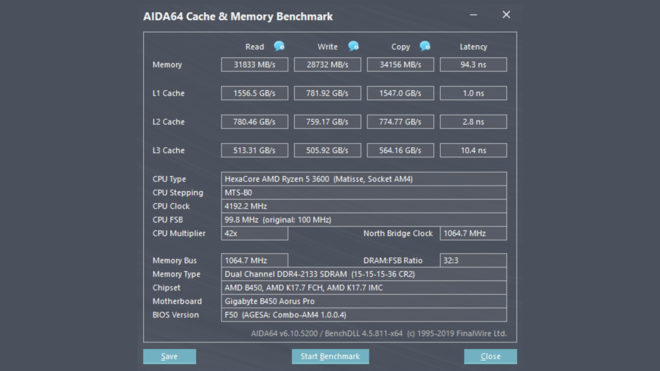Image resolution: width=660 pixels, height=371 pixels.
Task: Click the North Bridge Clock value 1064.7 MHz
Action: 474,233
